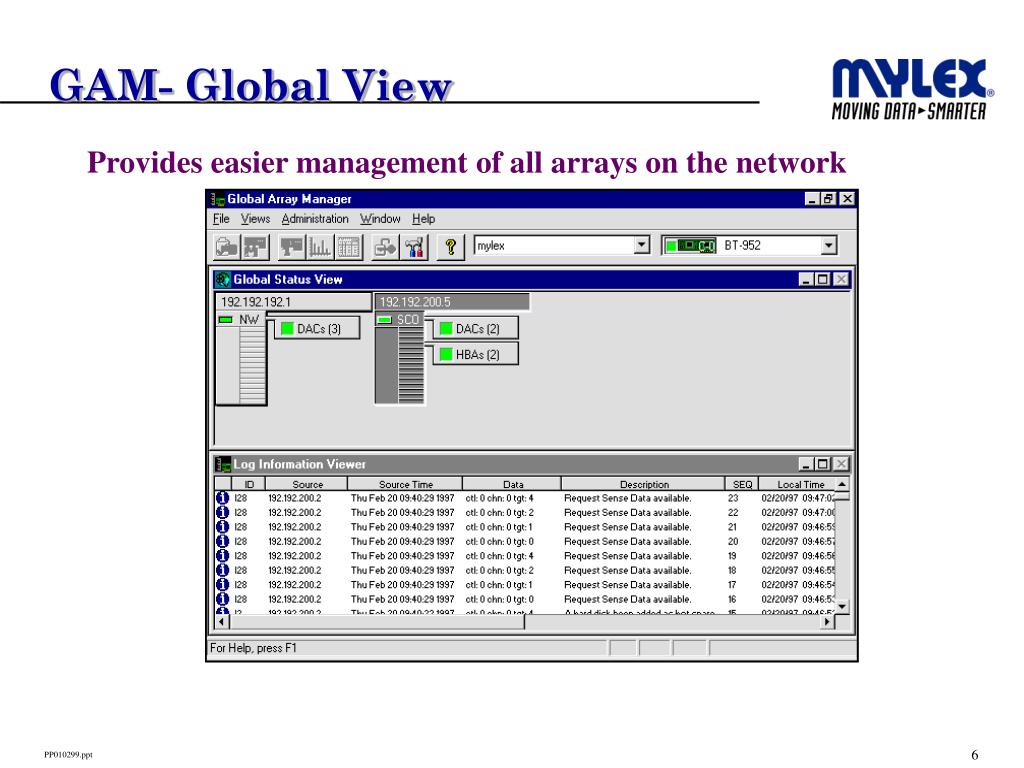Click the info icon on SEQ 16 row
The height and width of the screenshot is (768, 1024).
pos(223,598)
